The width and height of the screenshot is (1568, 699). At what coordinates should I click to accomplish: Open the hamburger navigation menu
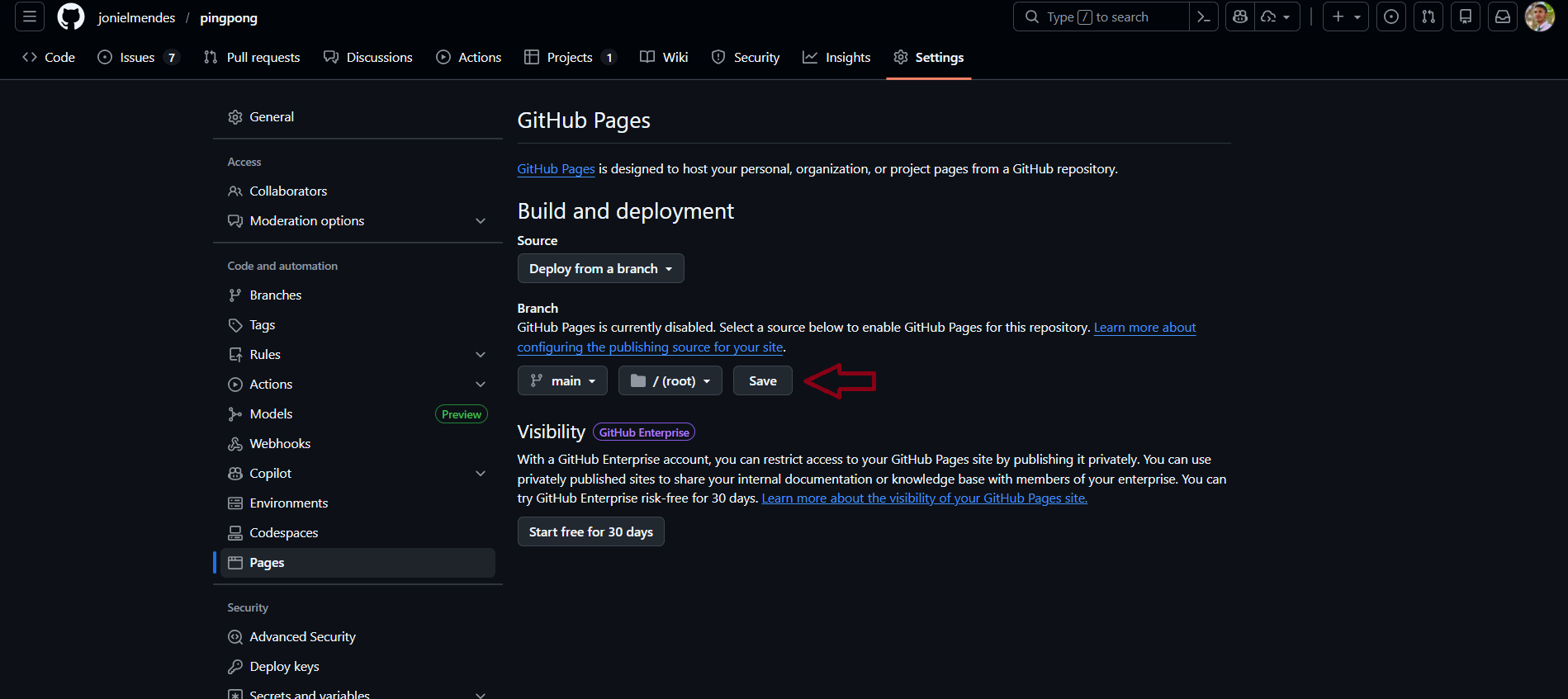click(30, 17)
